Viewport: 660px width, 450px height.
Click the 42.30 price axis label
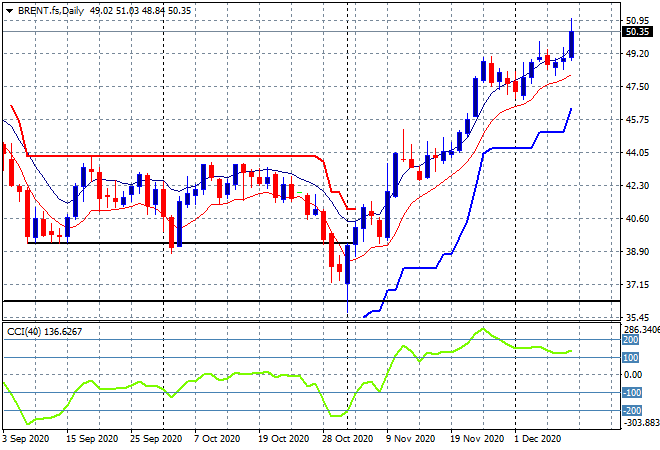(637, 186)
